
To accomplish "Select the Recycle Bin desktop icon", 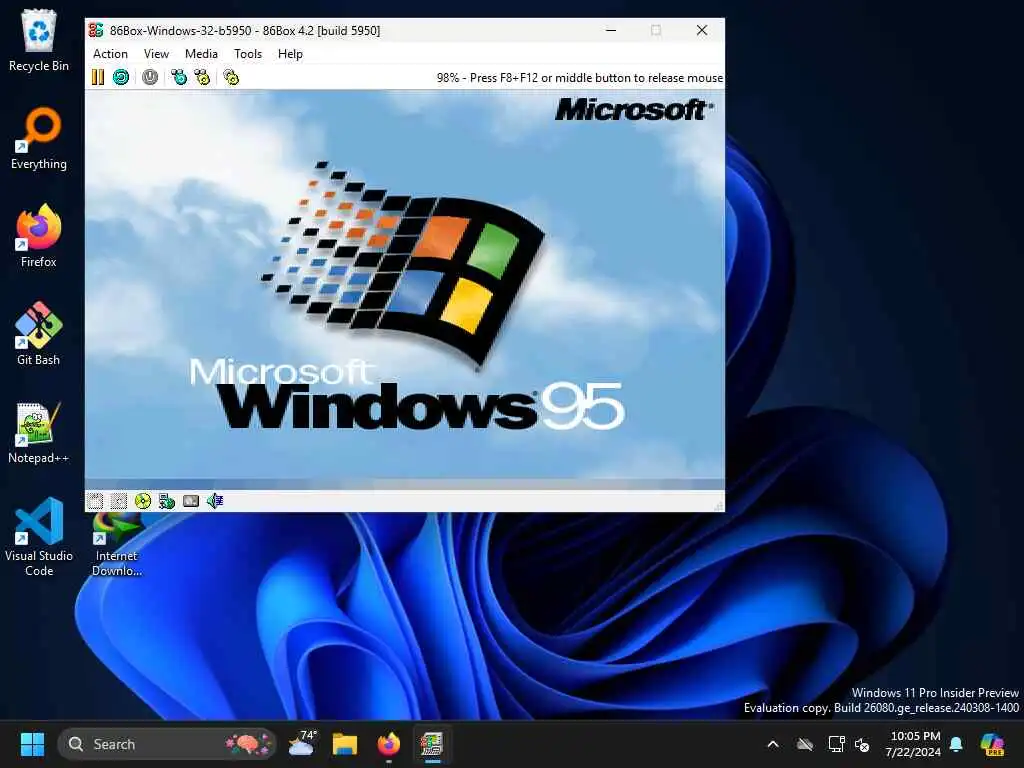I will tap(39, 40).
